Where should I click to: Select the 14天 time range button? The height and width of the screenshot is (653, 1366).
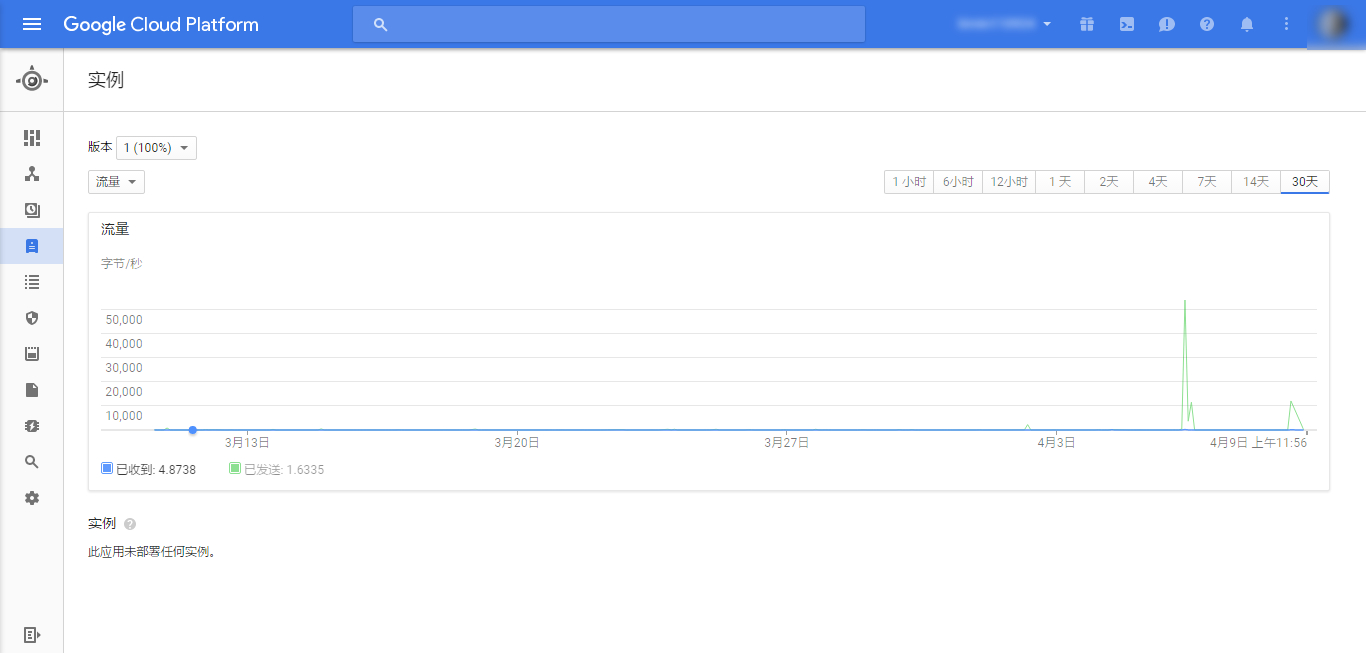[1256, 182]
